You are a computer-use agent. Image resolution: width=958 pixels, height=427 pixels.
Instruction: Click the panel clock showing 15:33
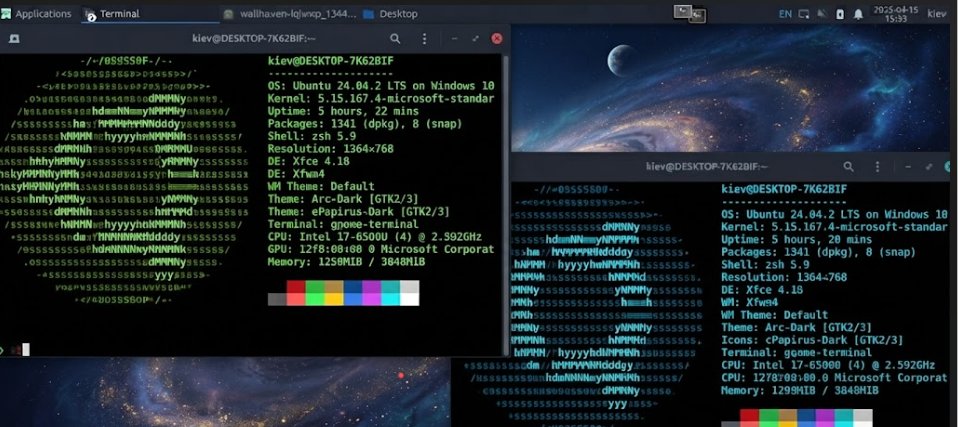[896, 13]
